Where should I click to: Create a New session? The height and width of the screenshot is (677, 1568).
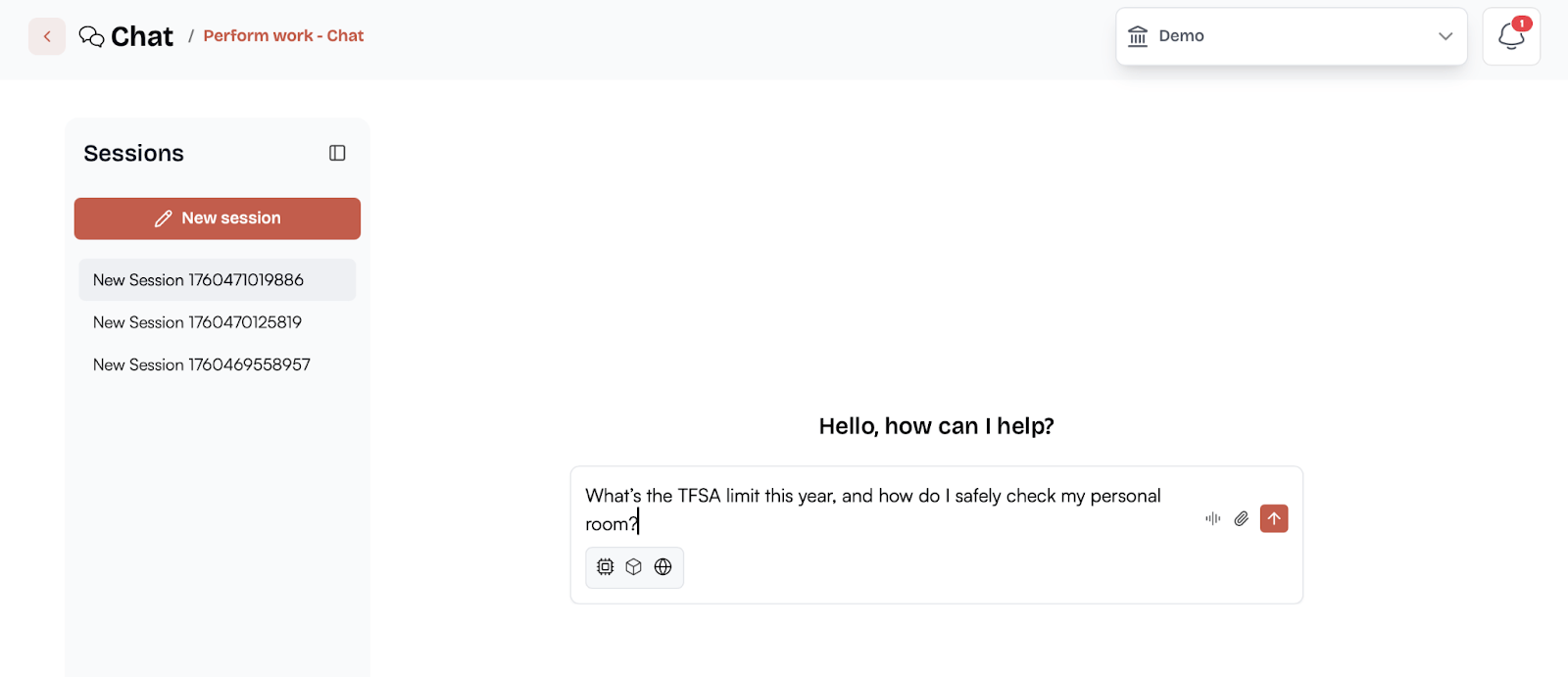point(218,218)
